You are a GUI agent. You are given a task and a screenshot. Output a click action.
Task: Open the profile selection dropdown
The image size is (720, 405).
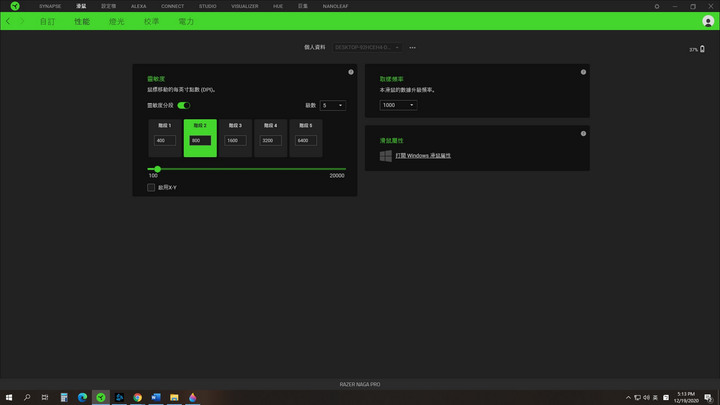click(x=367, y=47)
